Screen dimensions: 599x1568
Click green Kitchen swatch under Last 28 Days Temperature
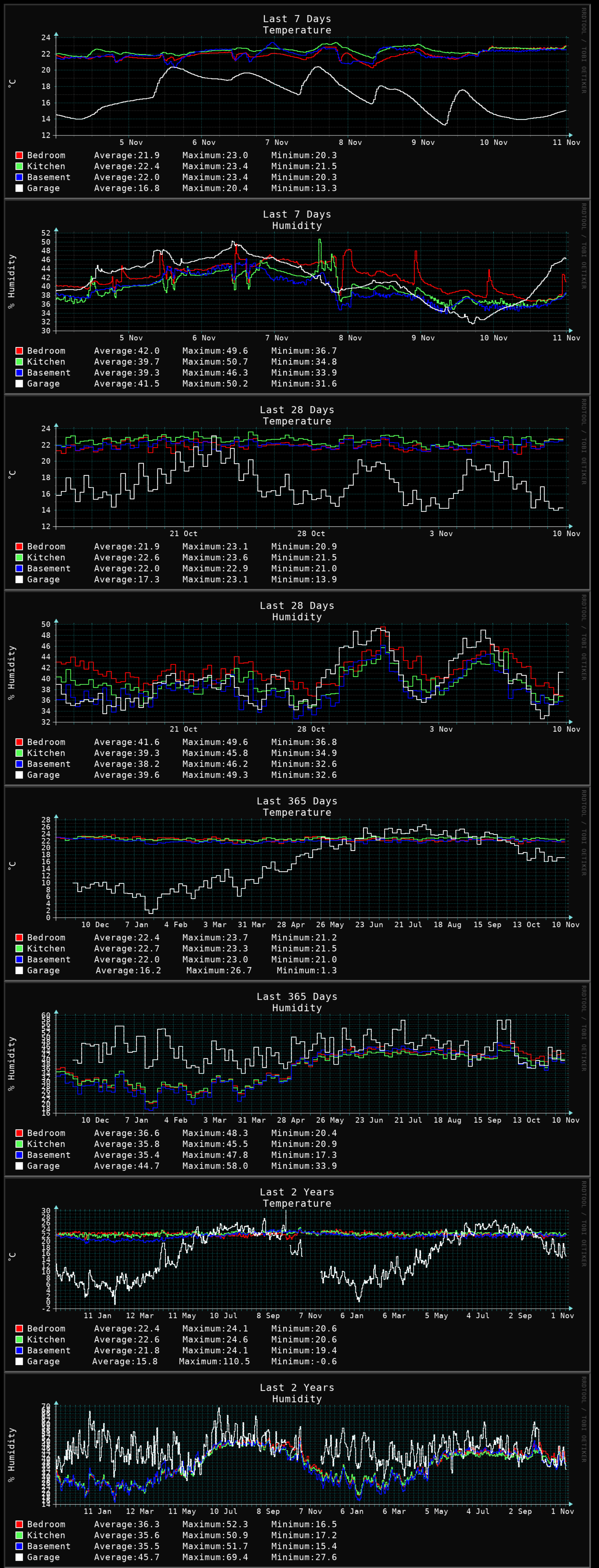(x=19, y=557)
